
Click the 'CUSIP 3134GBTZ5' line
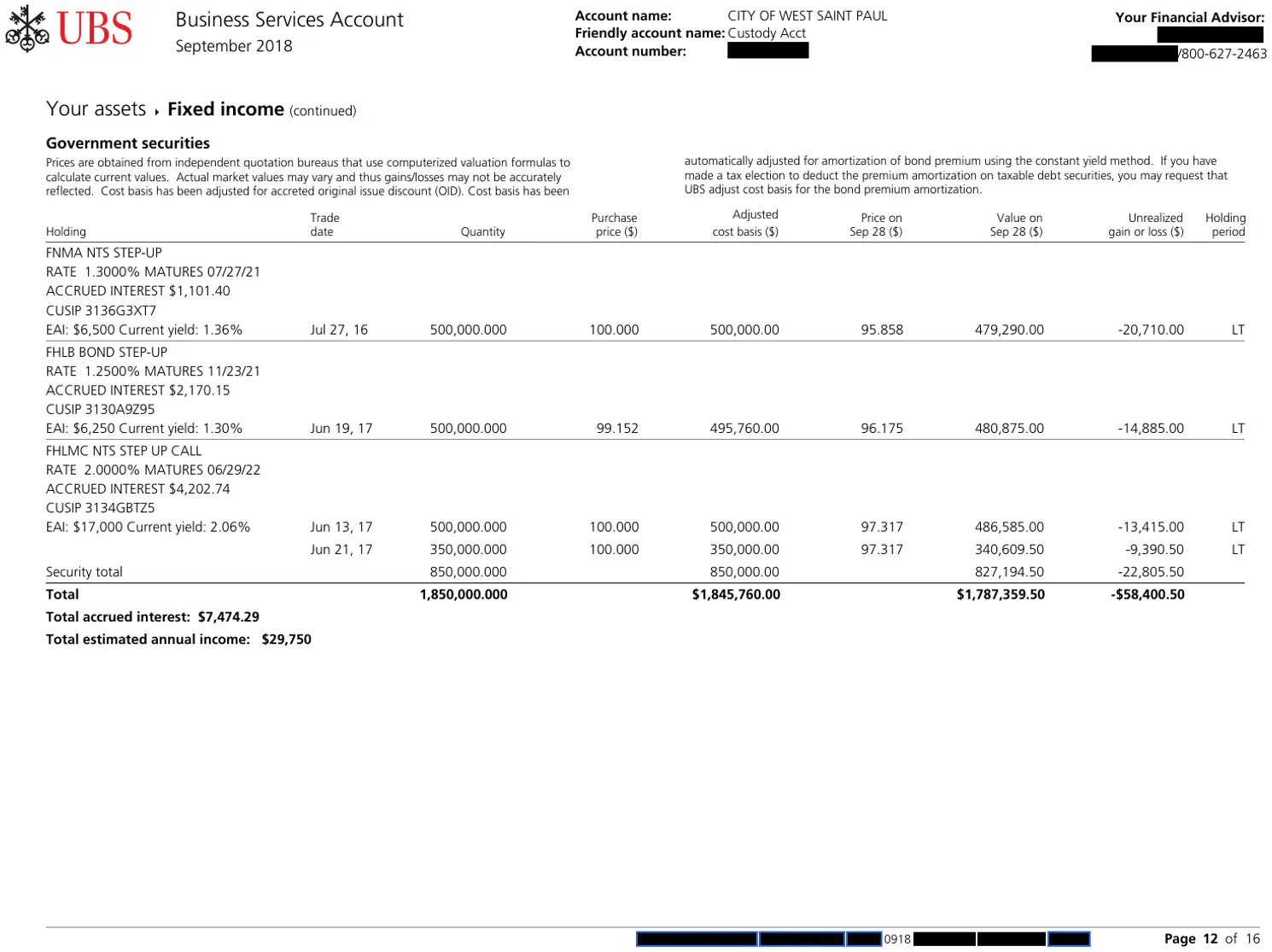pos(101,508)
